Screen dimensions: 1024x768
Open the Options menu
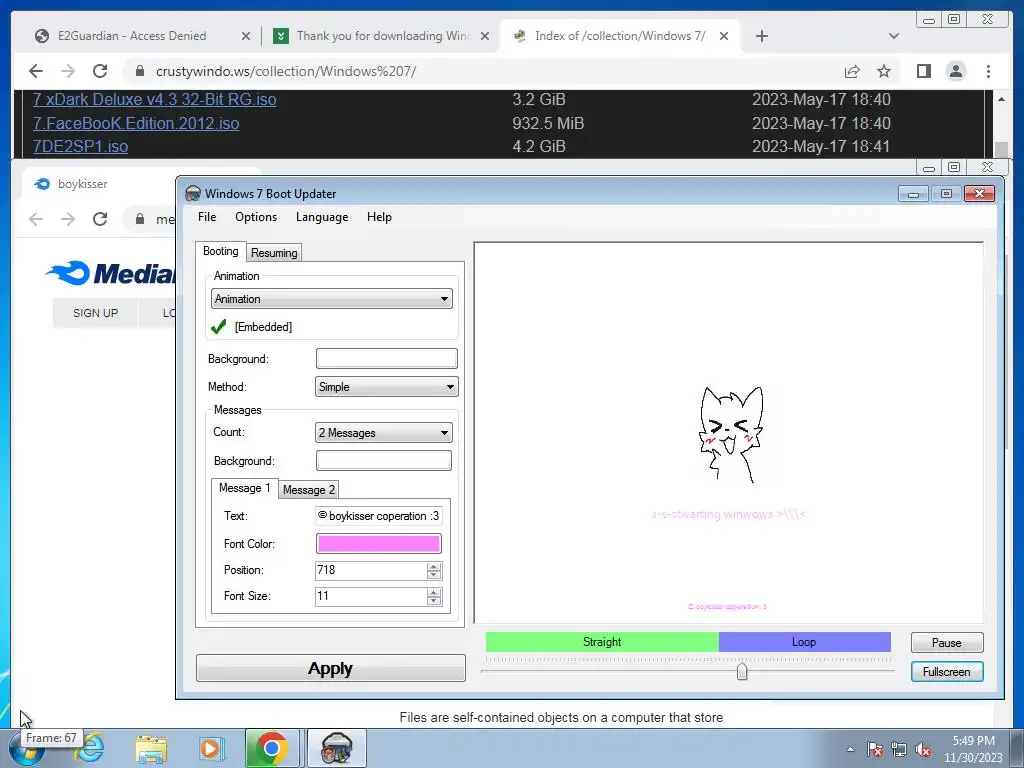pos(256,217)
